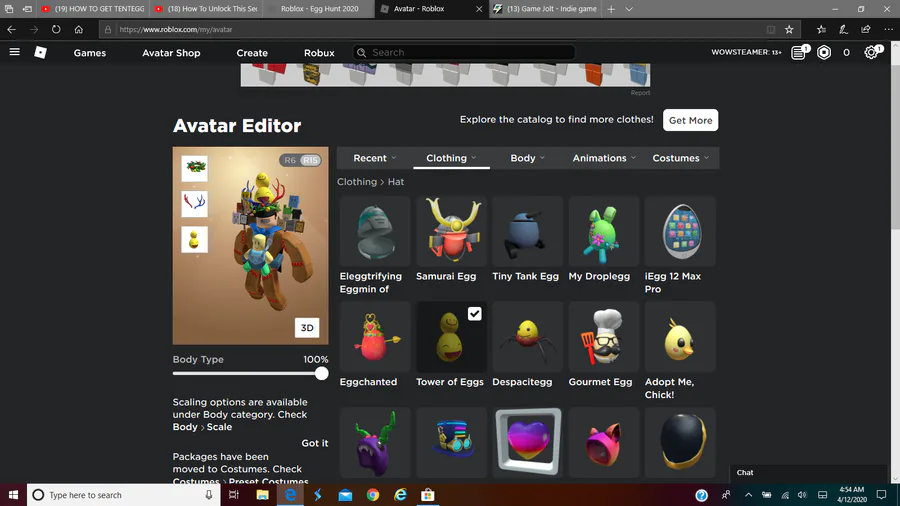Open a new browser tab with plus icon
This screenshot has height=506, width=900.
tap(611, 9)
